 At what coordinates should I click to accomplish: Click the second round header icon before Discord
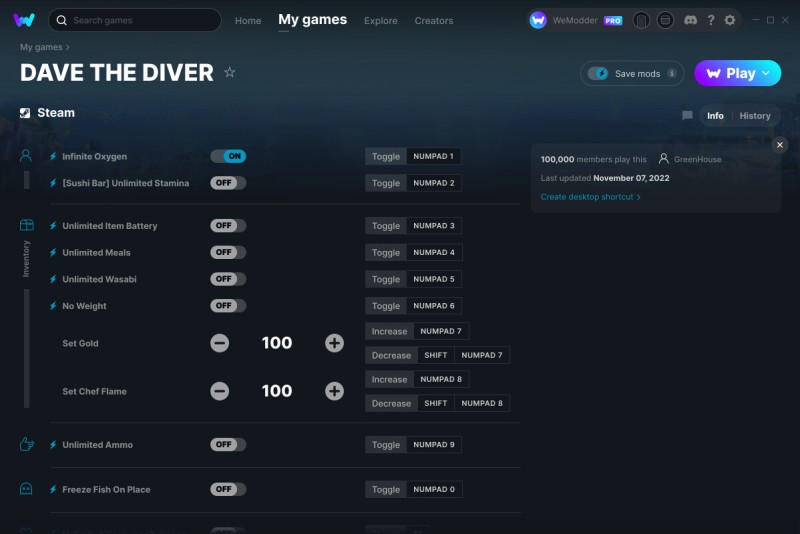[x=665, y=20]
